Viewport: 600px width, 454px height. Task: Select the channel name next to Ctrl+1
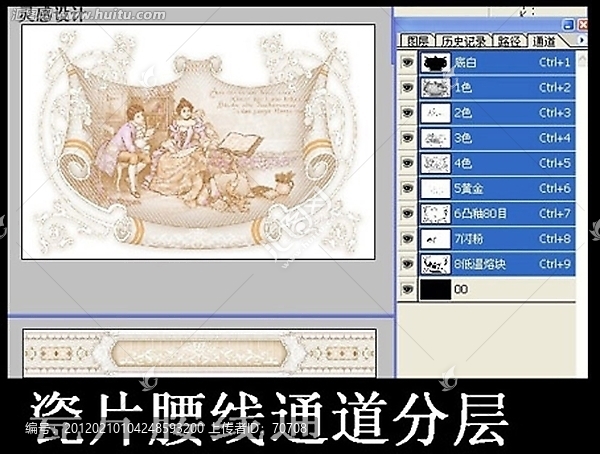tap(465, 62)
